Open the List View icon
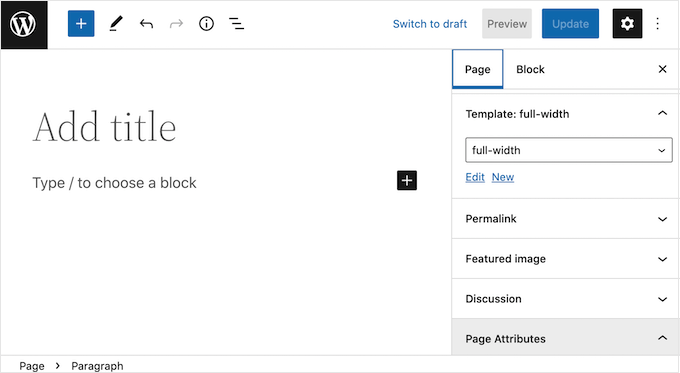Image resolution: width=680 pixels, height=373 pixels. tap(236, 23)
